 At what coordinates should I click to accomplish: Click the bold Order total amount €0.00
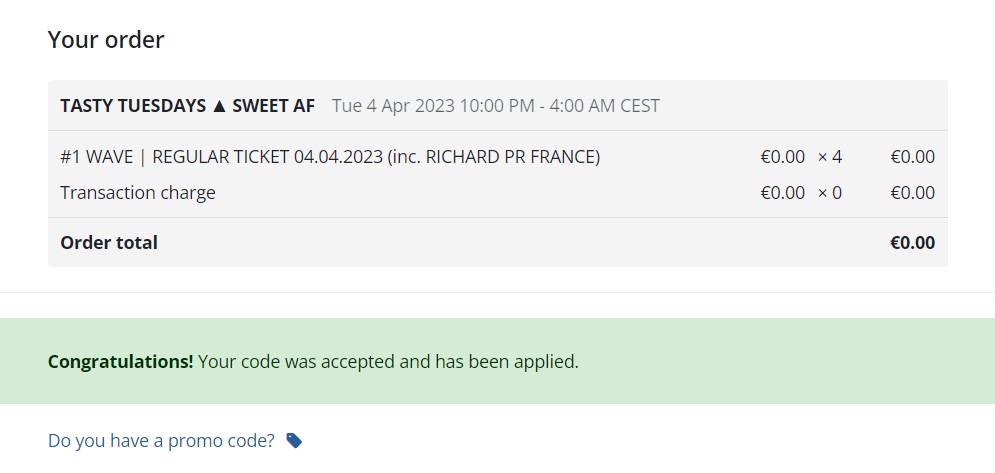913,243
